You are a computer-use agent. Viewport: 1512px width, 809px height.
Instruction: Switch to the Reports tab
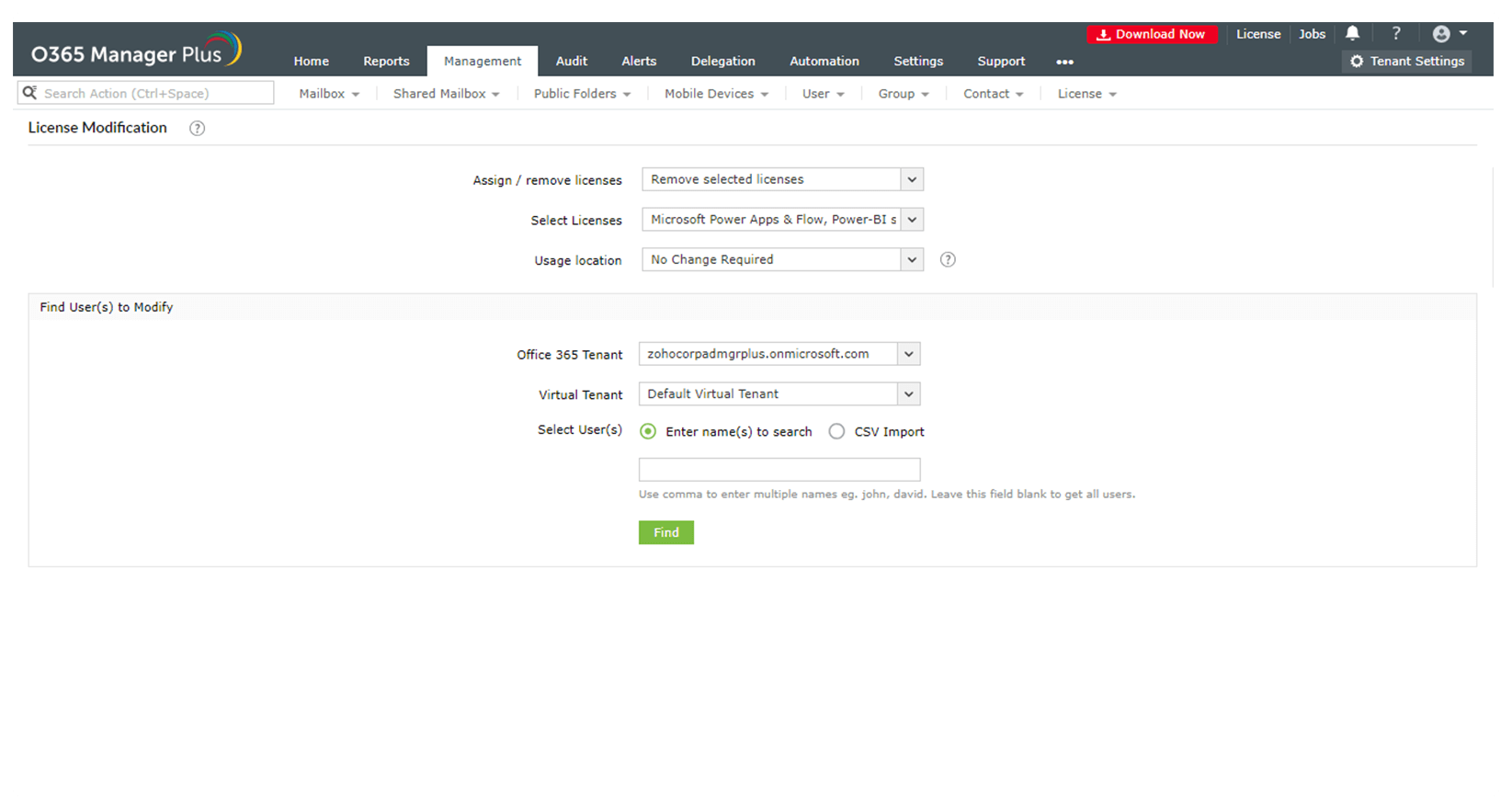(386, 61)
